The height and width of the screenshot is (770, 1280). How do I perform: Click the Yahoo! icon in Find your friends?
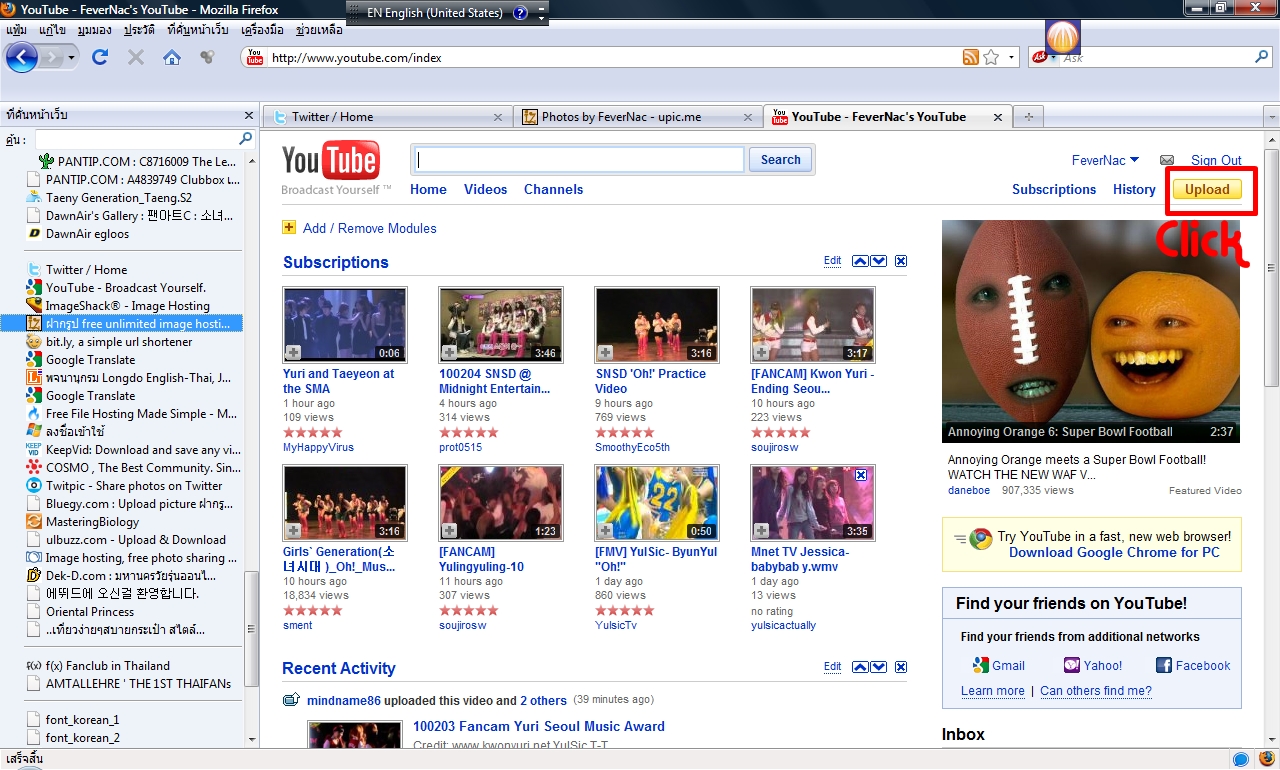click(x=1072, y=665)
